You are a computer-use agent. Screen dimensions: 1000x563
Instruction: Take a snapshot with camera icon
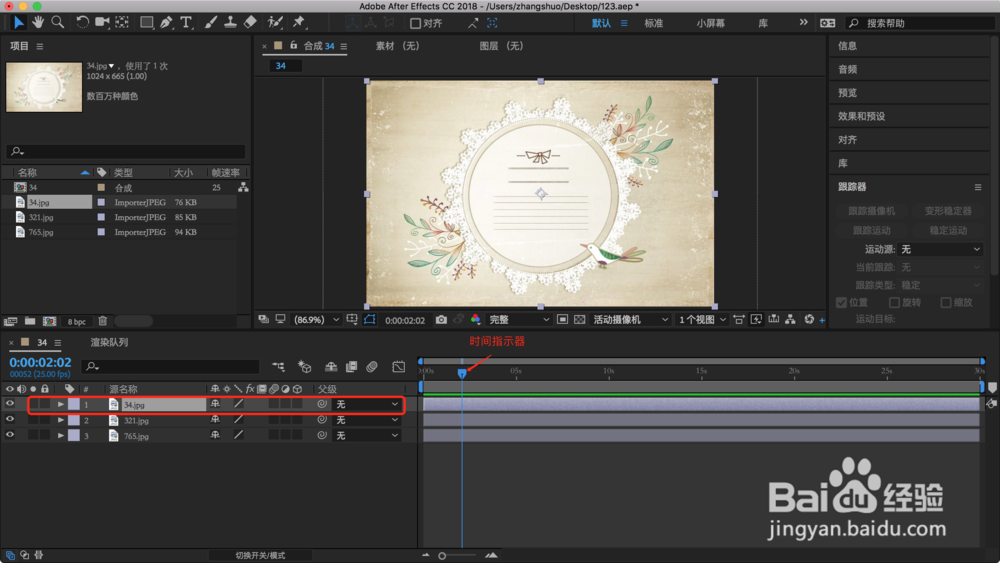441,319
